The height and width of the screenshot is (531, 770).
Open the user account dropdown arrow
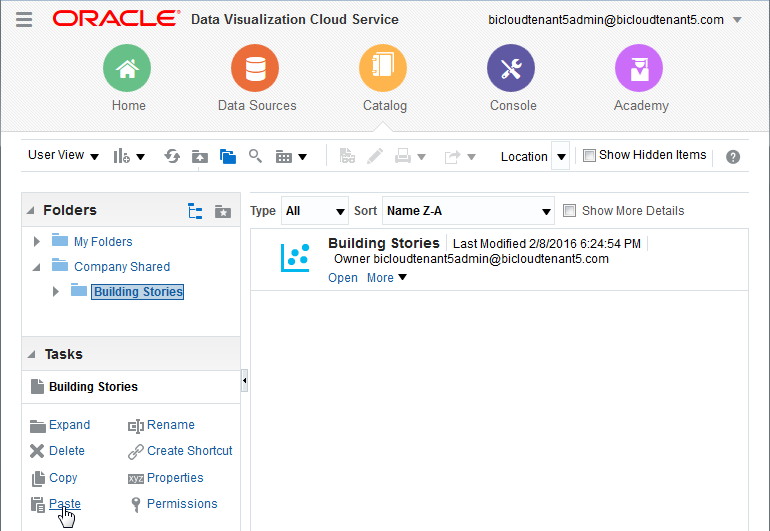[737, 20]
